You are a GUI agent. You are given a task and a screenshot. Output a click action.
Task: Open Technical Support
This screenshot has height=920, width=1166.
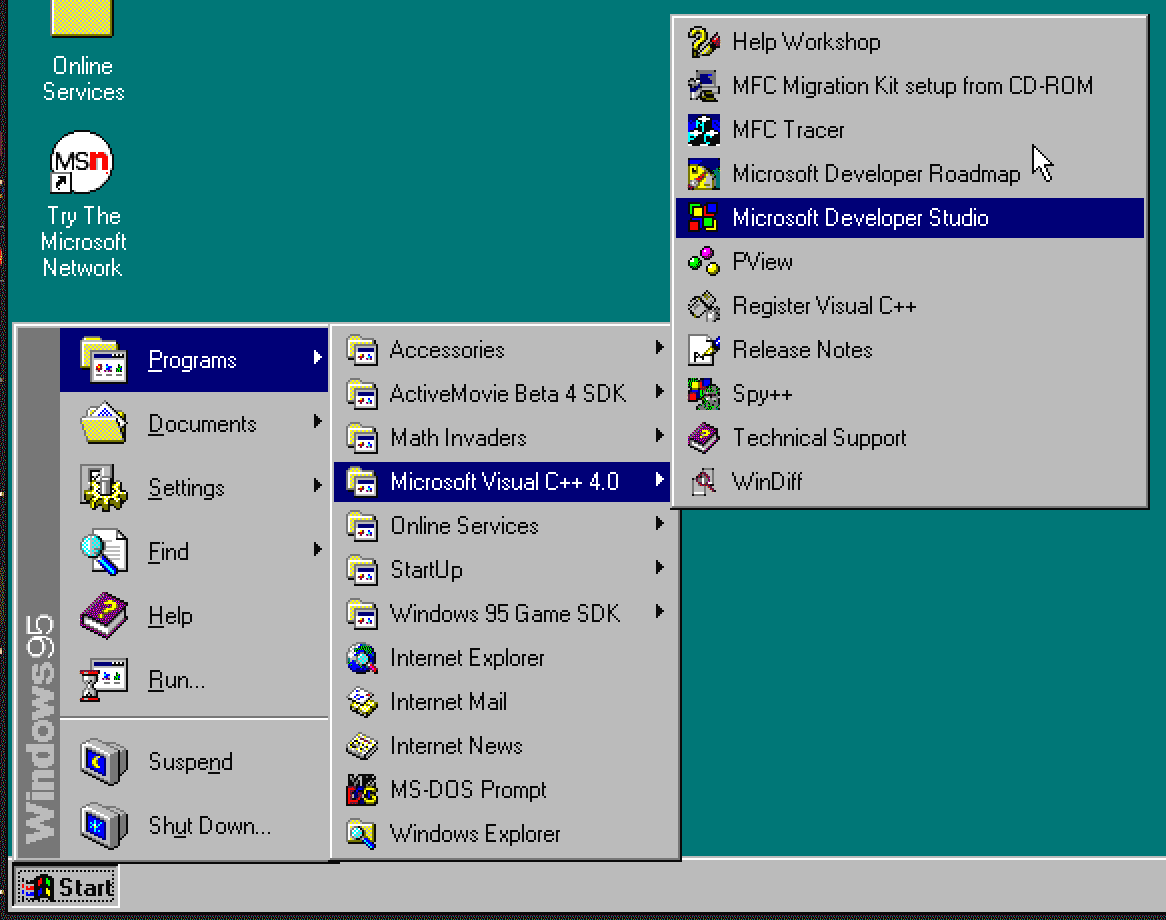[x=820, y=438]
